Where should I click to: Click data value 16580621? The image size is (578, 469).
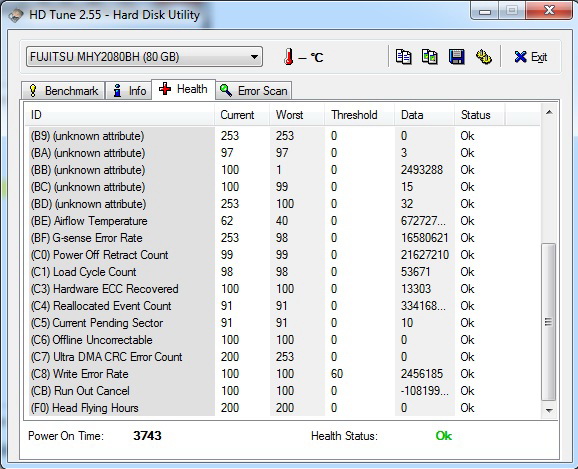(x=425, y=238)
